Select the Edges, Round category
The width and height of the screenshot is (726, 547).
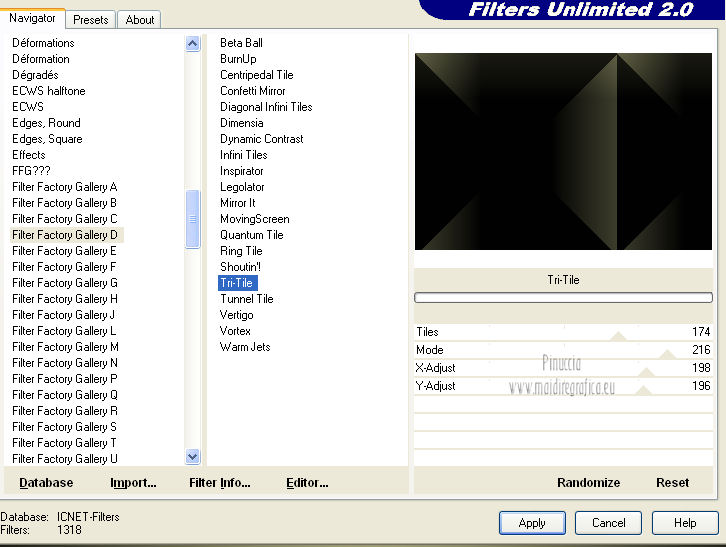46,123
